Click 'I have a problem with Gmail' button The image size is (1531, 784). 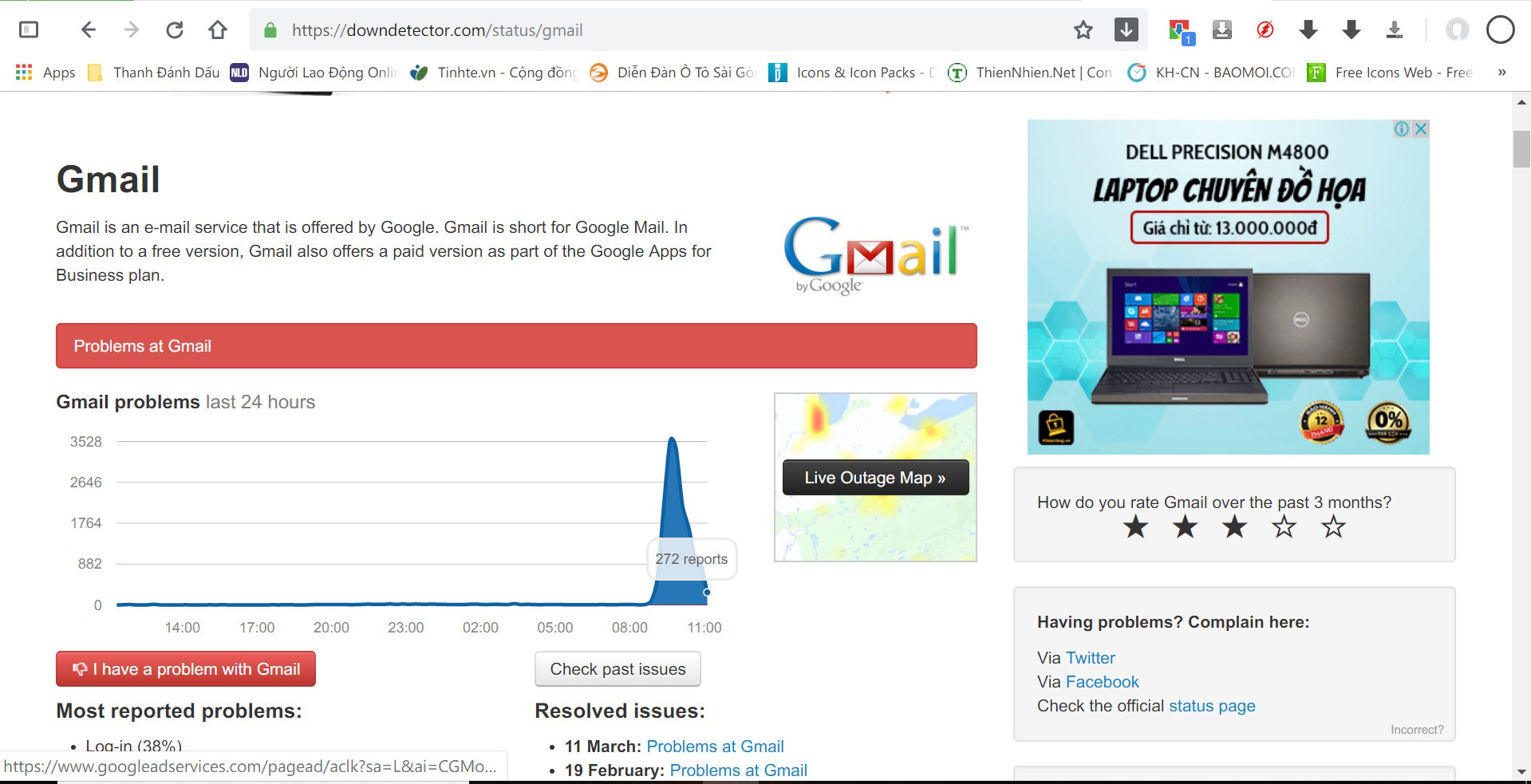(186, 669)
